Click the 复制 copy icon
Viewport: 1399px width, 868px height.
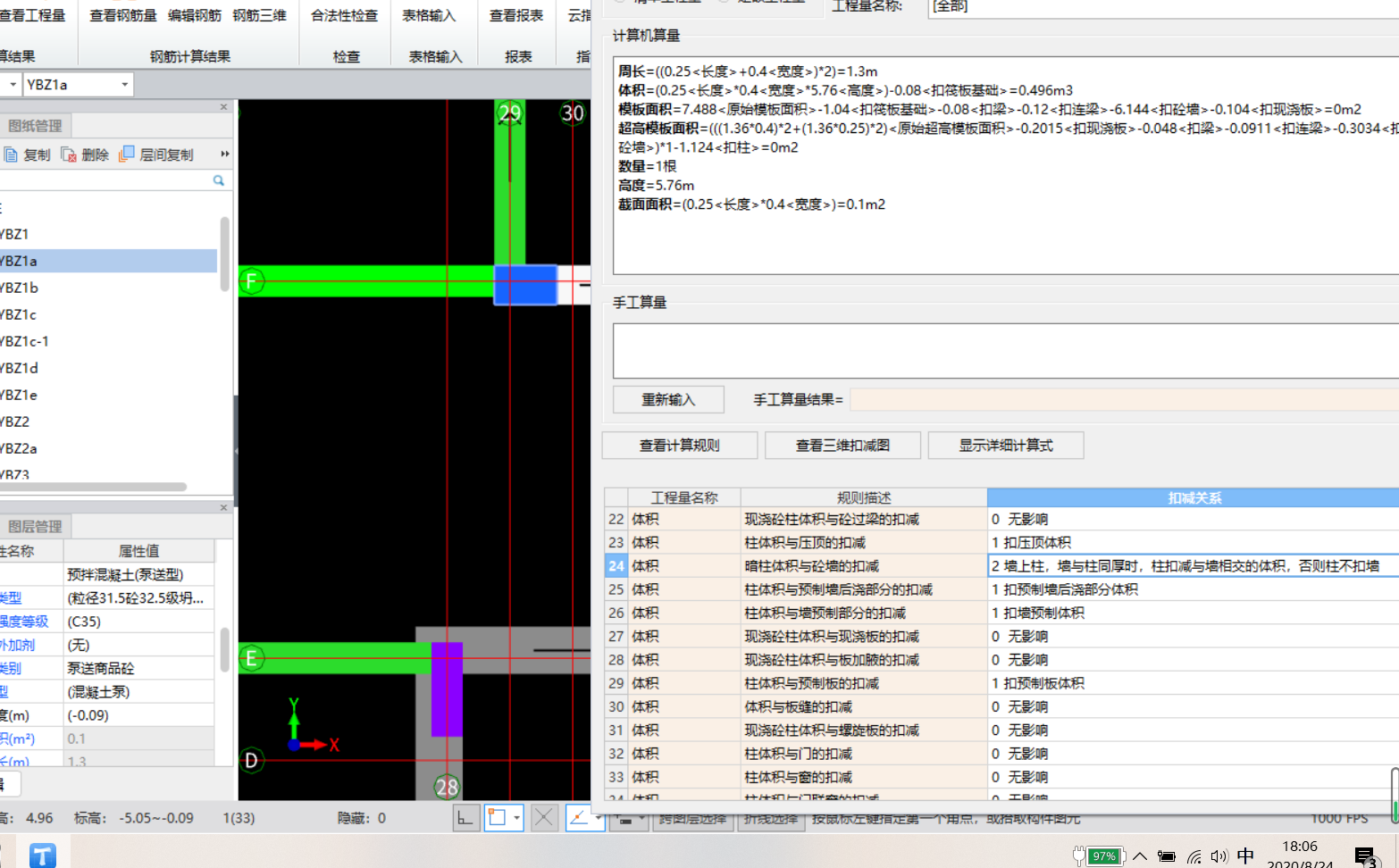tap(11, 154)
